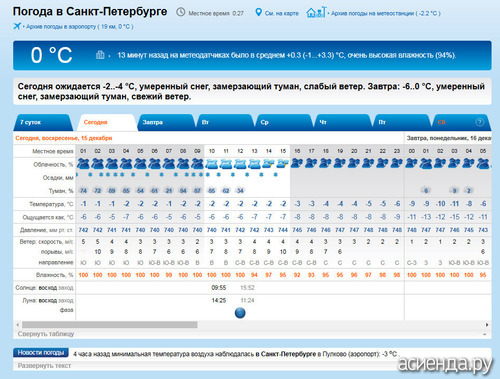This screenshot has height=379, width=500.
Task: Click the weather station house icon
Action: click(x=316, y=12)
